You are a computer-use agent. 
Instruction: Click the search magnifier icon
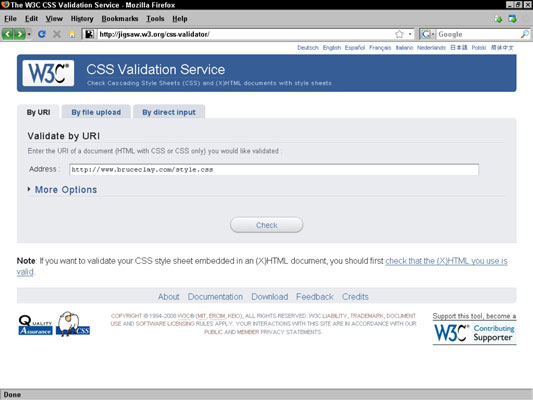[525, 34]
